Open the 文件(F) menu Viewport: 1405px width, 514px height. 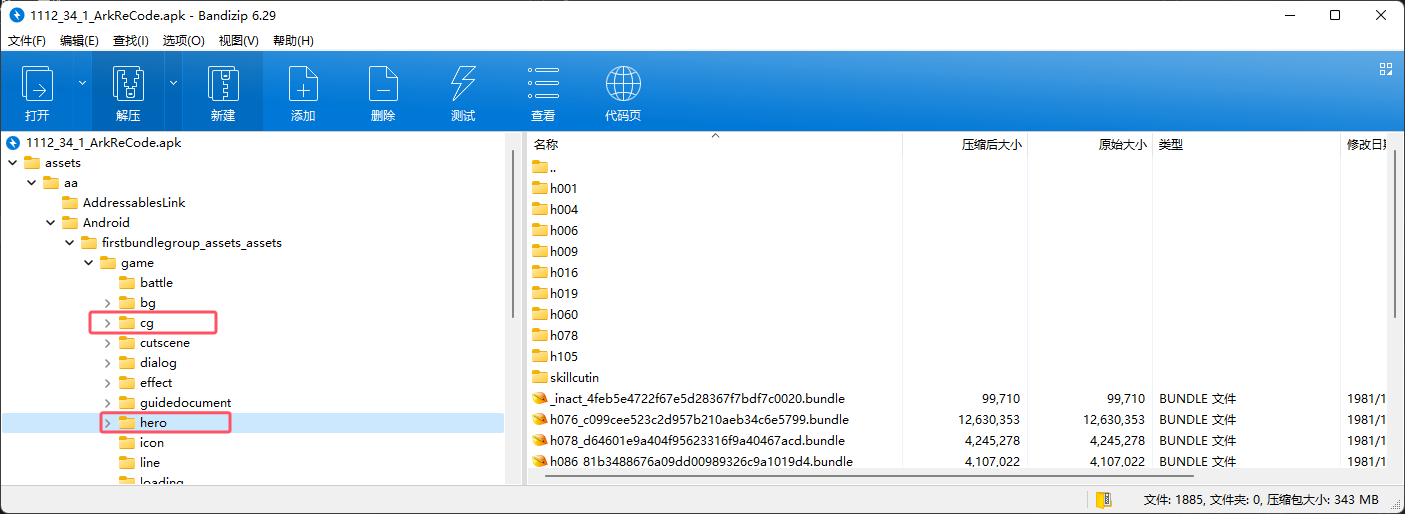coord(27,41)
